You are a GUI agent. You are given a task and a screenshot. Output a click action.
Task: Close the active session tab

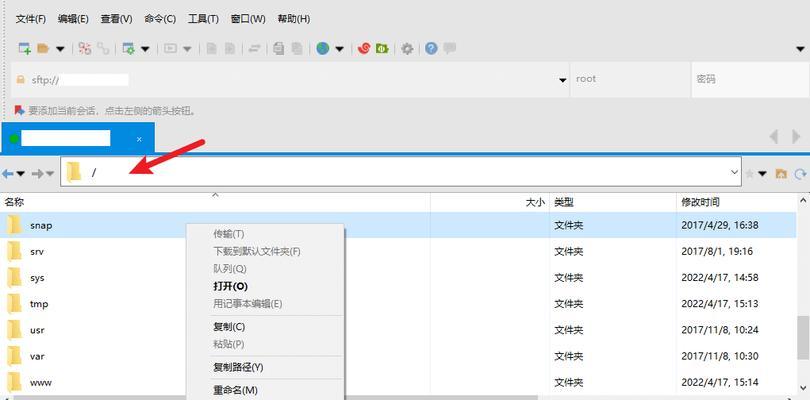(x=139, y=140)
